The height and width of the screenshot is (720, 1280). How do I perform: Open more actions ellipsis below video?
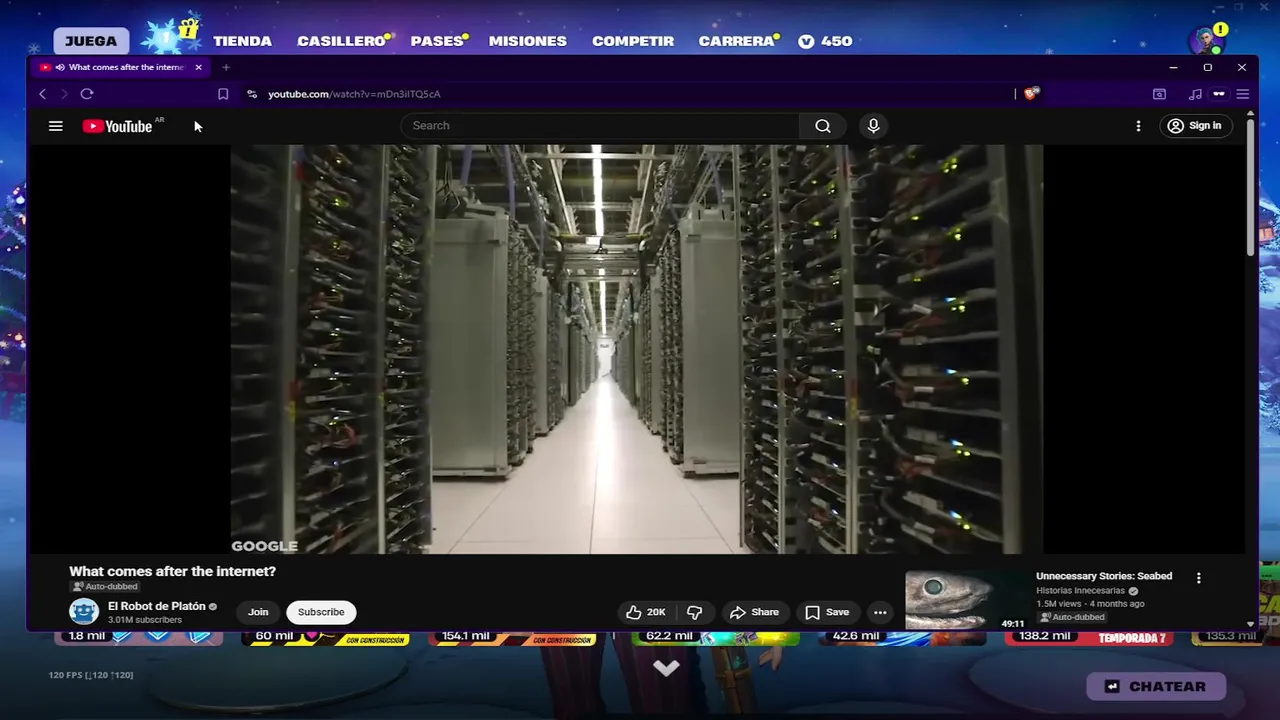[880, 612]
